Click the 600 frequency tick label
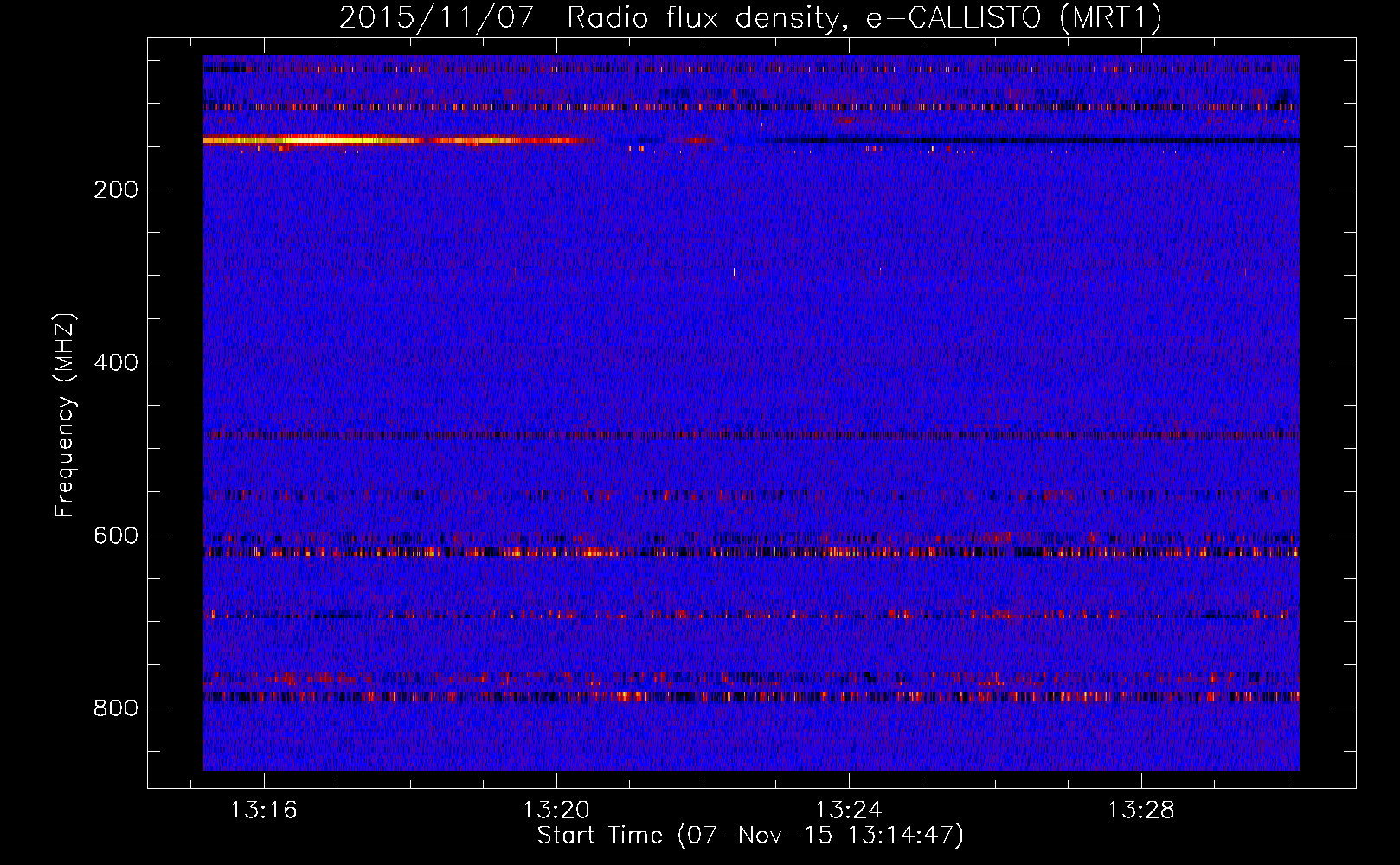This screenshot has height=865, width=1400. [116, 535]
